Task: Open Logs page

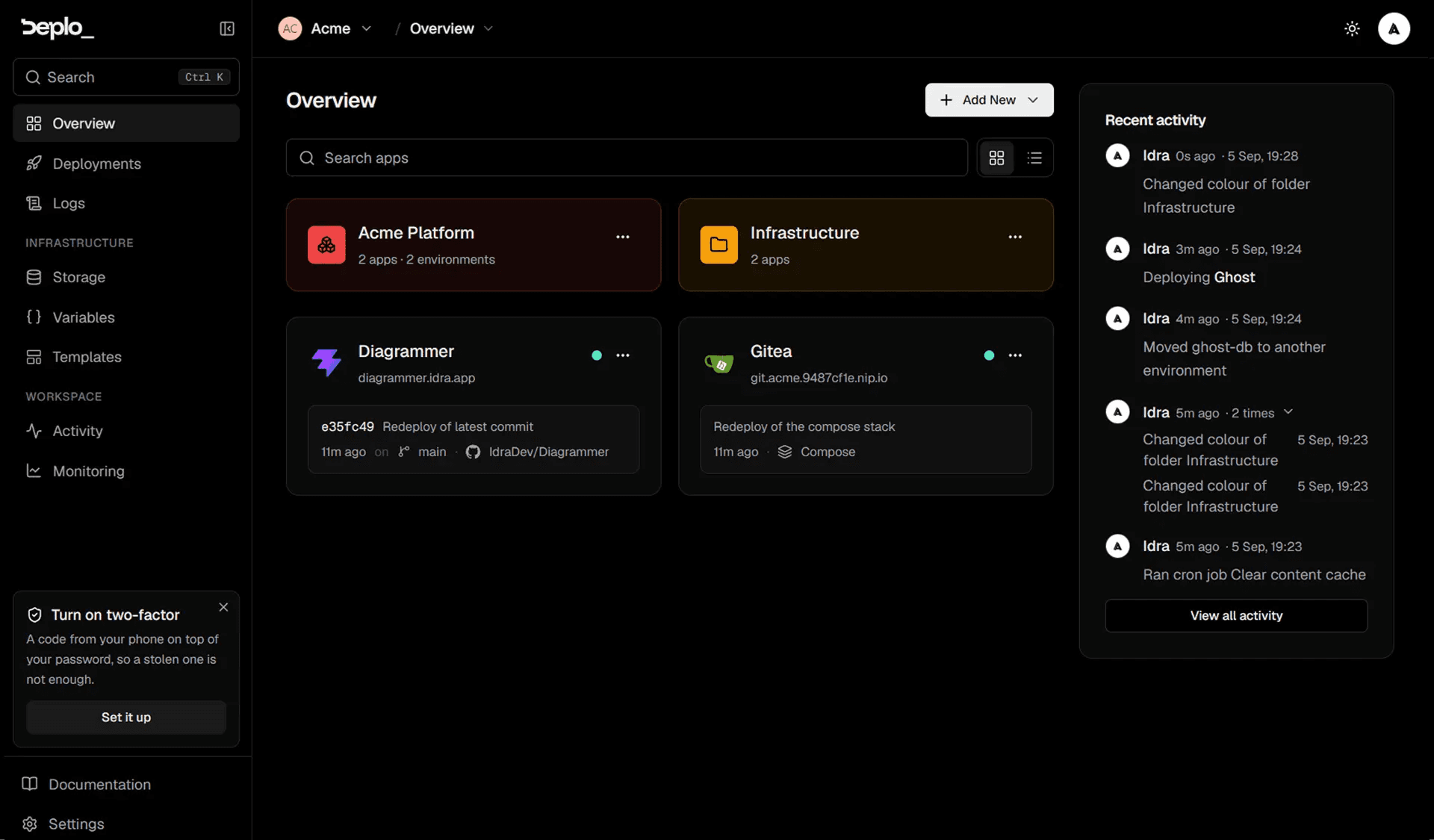Action: click(x=126, y=203)
